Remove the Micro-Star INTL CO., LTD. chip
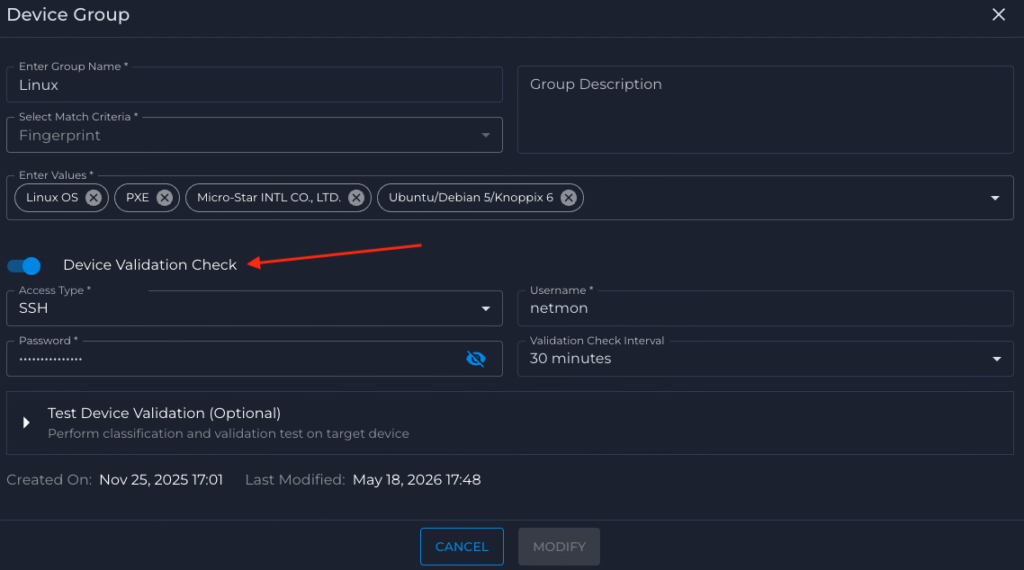This screenshot has height=570, width=1024. pos(356,198)
